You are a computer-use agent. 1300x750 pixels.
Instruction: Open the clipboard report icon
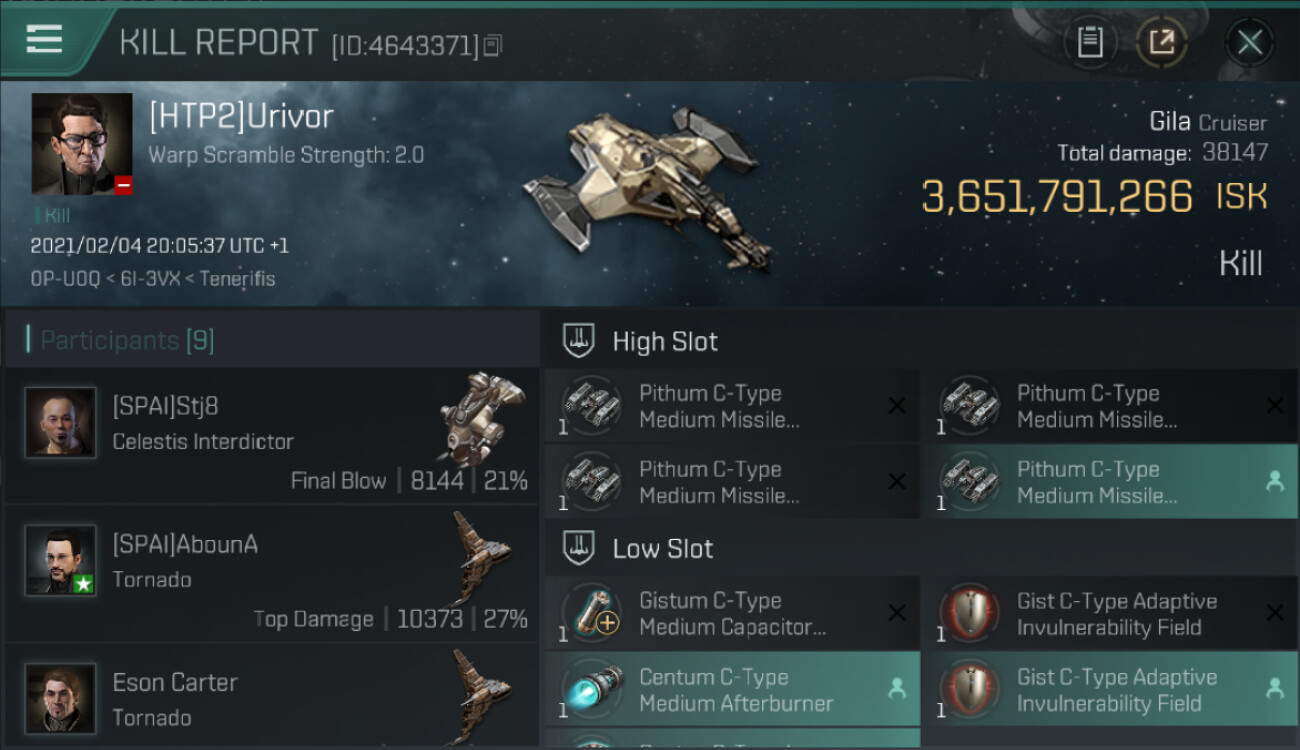[x=1090, y=43]
